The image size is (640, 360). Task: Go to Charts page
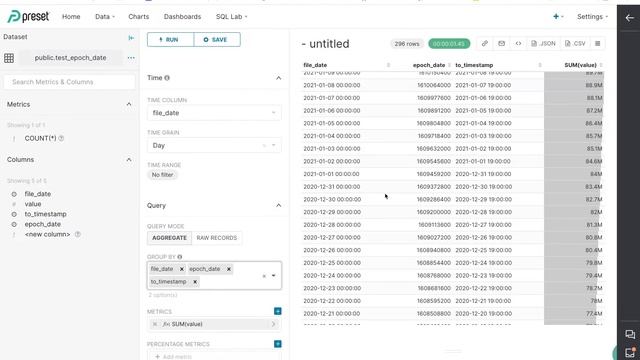coord(139,17)
